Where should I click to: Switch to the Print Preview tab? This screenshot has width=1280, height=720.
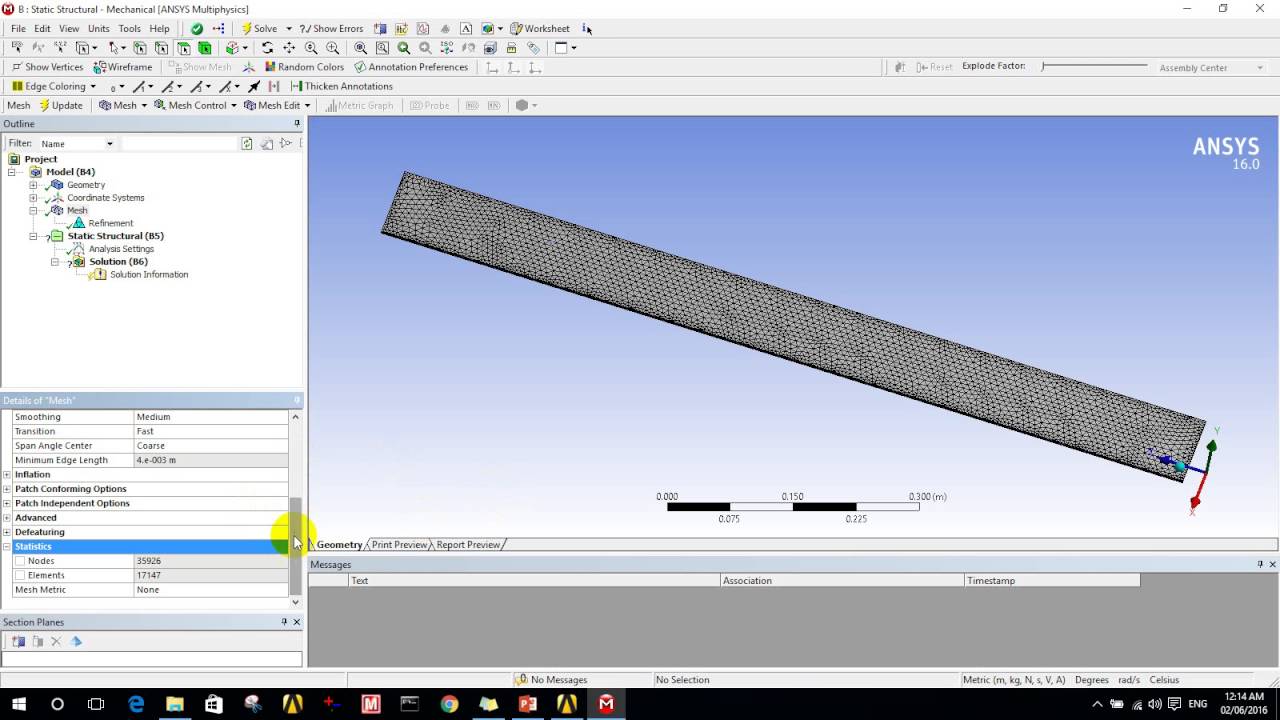399,545
